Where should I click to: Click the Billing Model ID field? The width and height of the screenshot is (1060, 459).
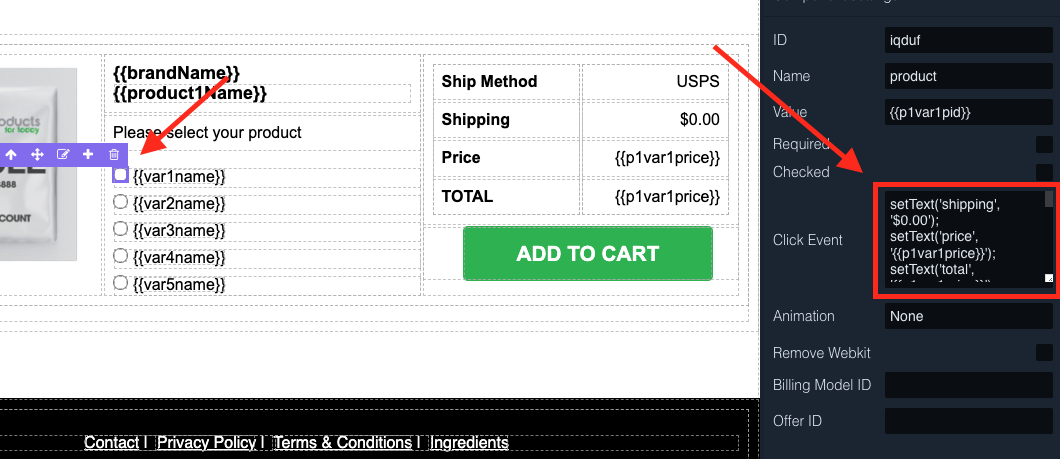tap(969, 386)
